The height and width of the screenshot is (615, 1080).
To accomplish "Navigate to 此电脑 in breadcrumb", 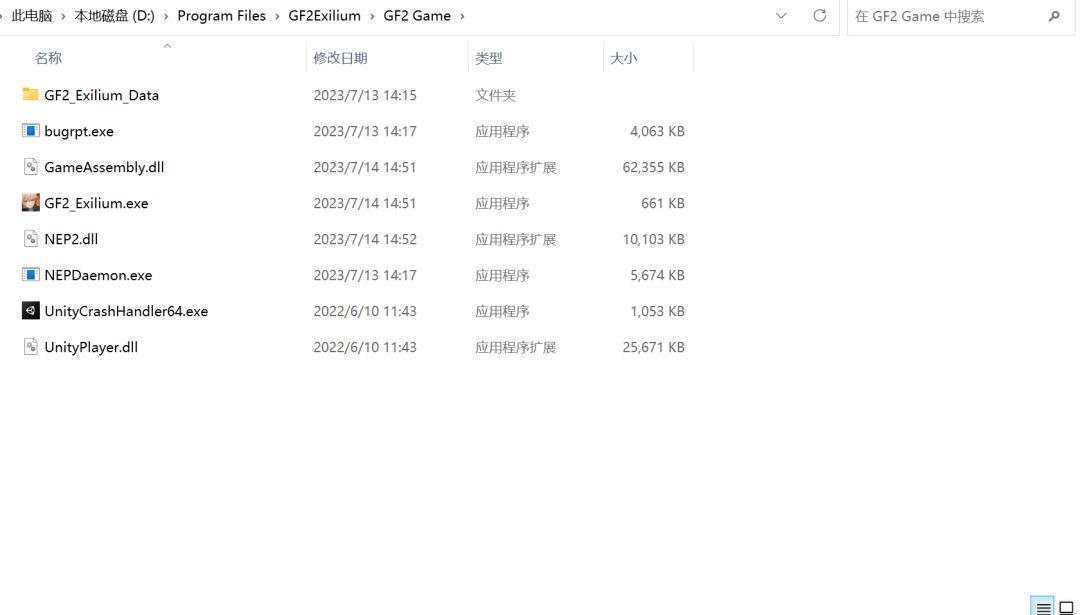I will [x=32, y=16].
